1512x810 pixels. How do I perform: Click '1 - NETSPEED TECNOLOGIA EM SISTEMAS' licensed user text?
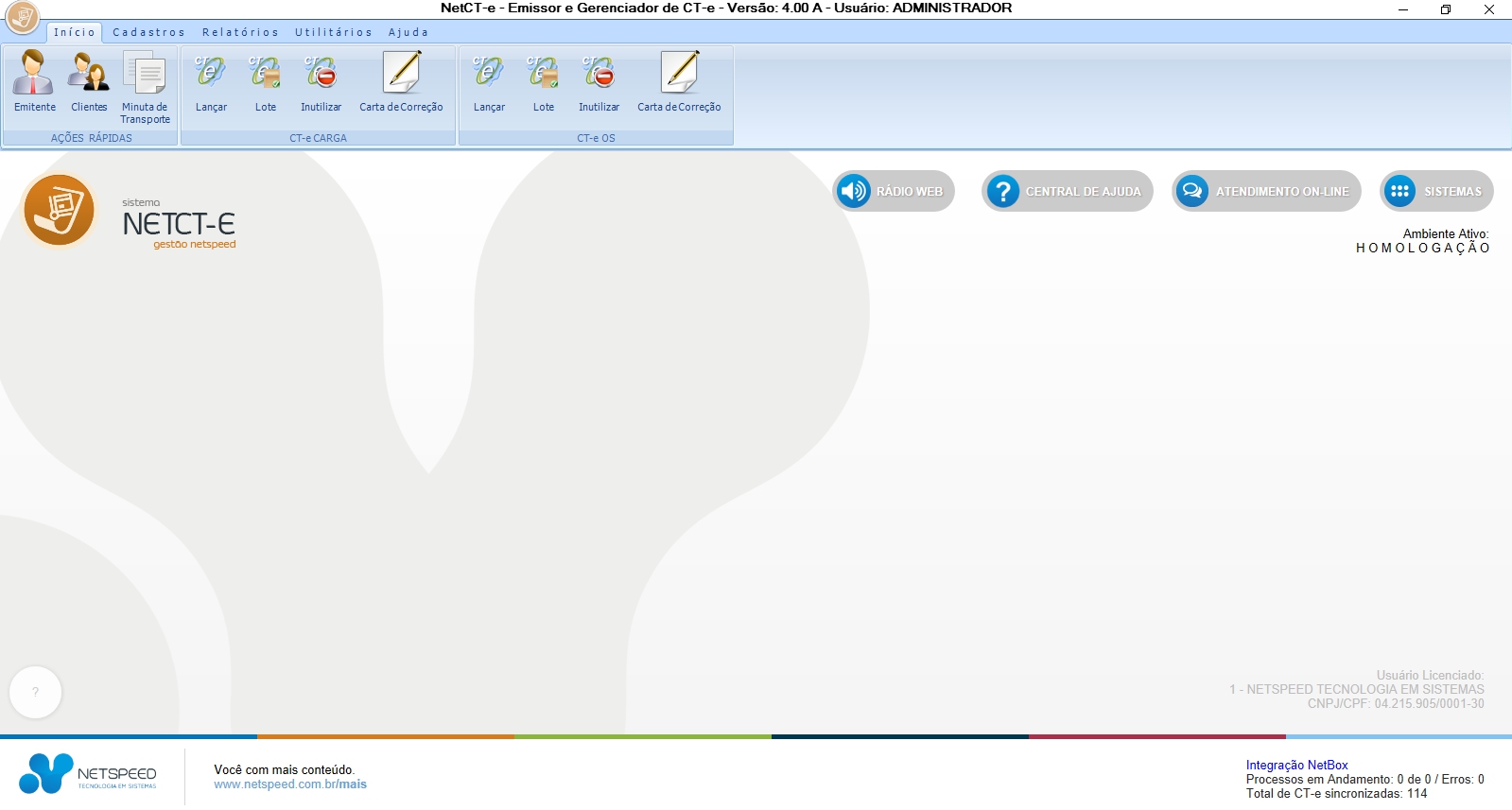pyautogui.click(x=1357, y=690)
